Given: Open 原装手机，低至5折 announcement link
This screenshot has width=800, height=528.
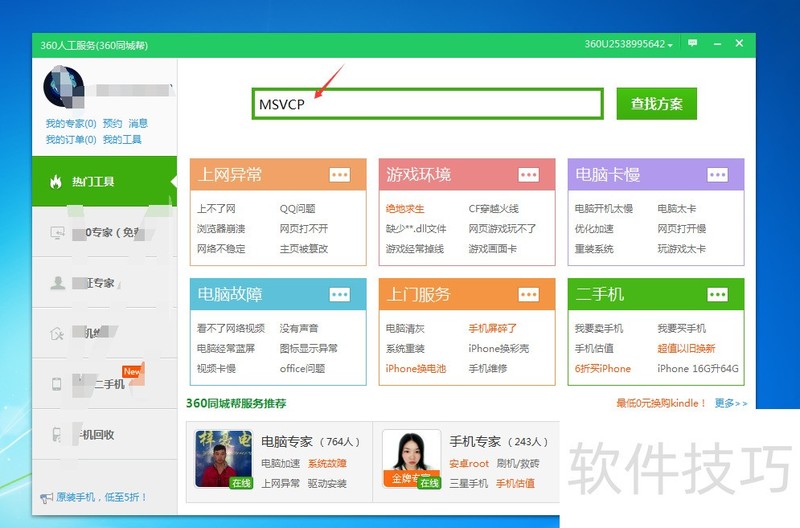Looking at the screenshot, I should click(102, 497).
